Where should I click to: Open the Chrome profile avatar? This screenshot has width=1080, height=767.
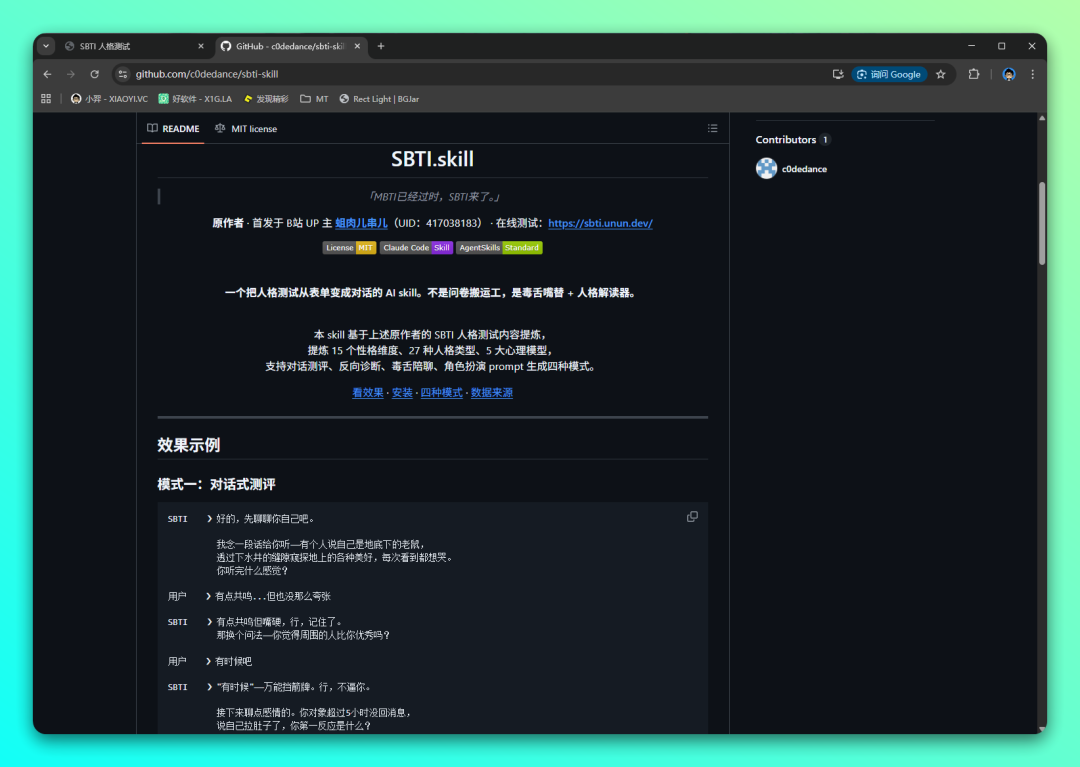click(1008, 74)
